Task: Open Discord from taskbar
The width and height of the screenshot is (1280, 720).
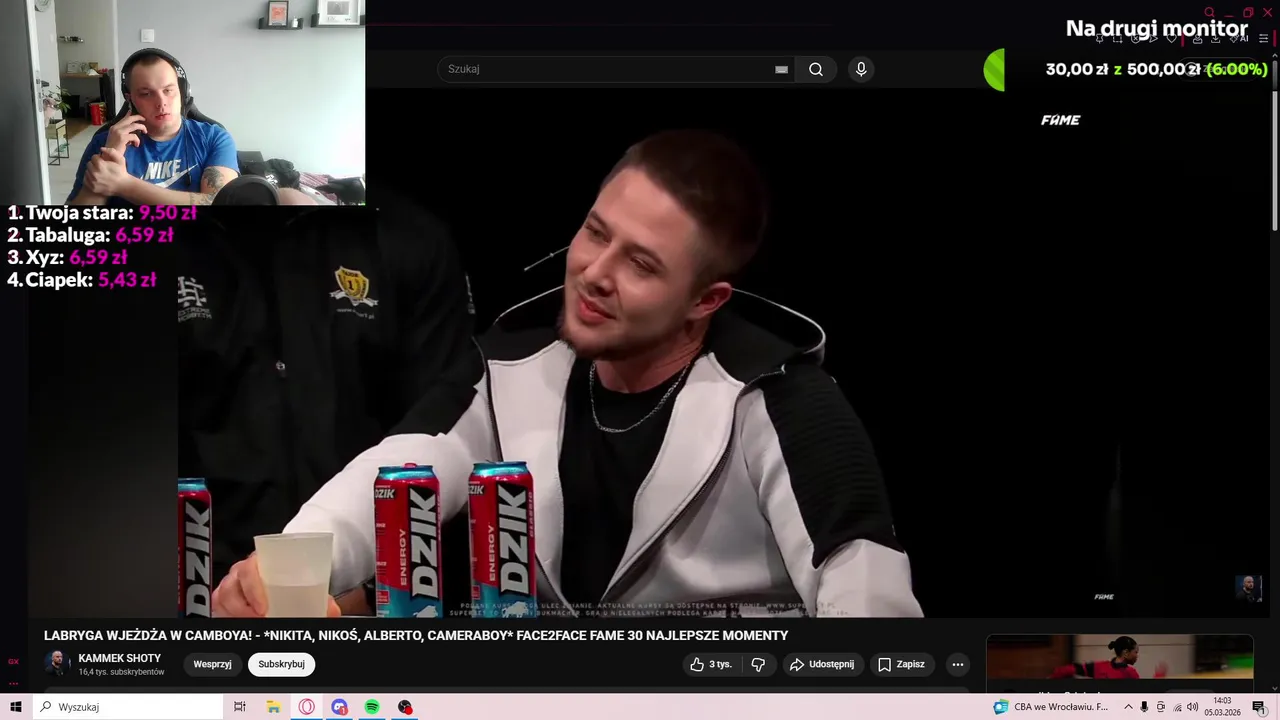Action: (x=340, y=707)
